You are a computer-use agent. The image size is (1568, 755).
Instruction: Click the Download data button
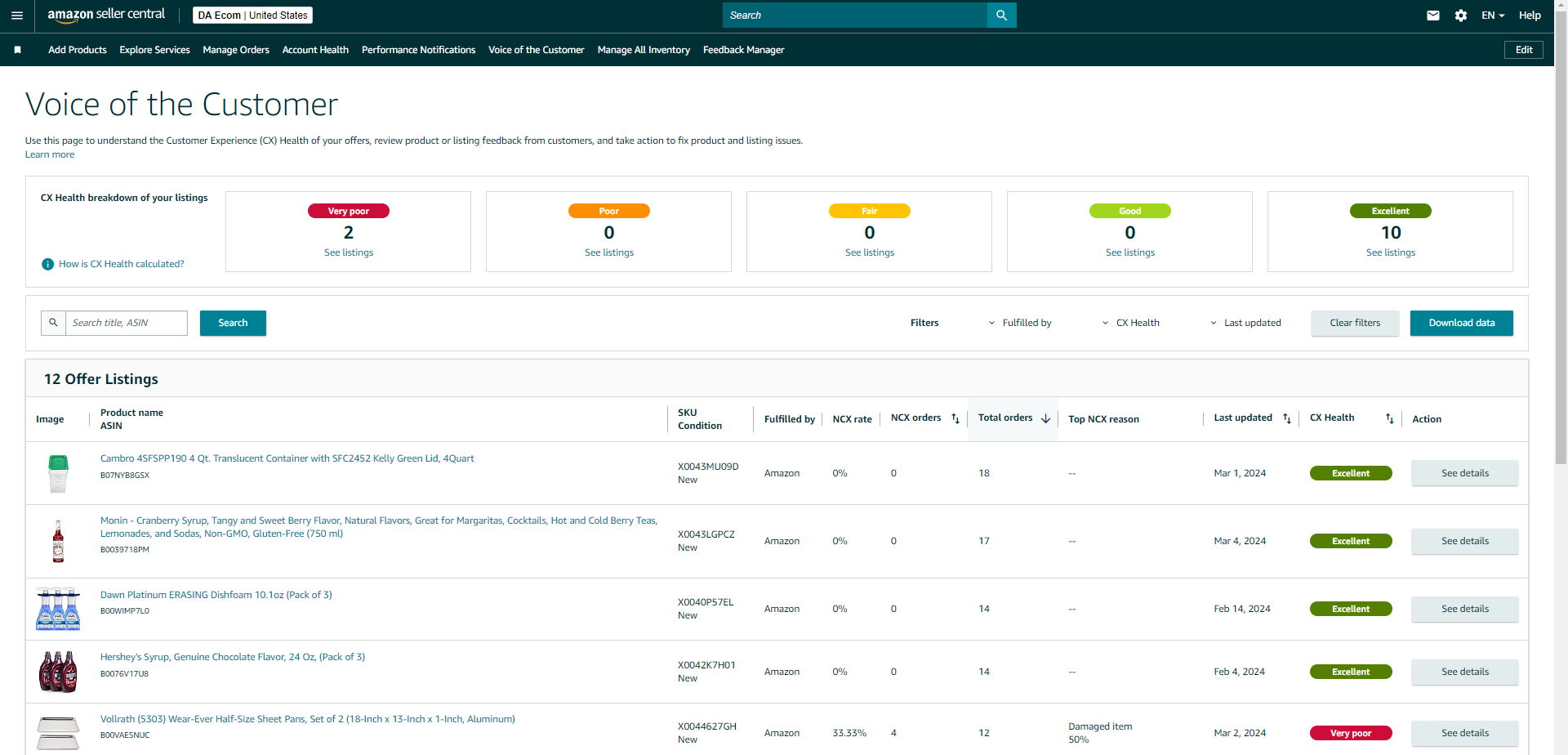1462,323
